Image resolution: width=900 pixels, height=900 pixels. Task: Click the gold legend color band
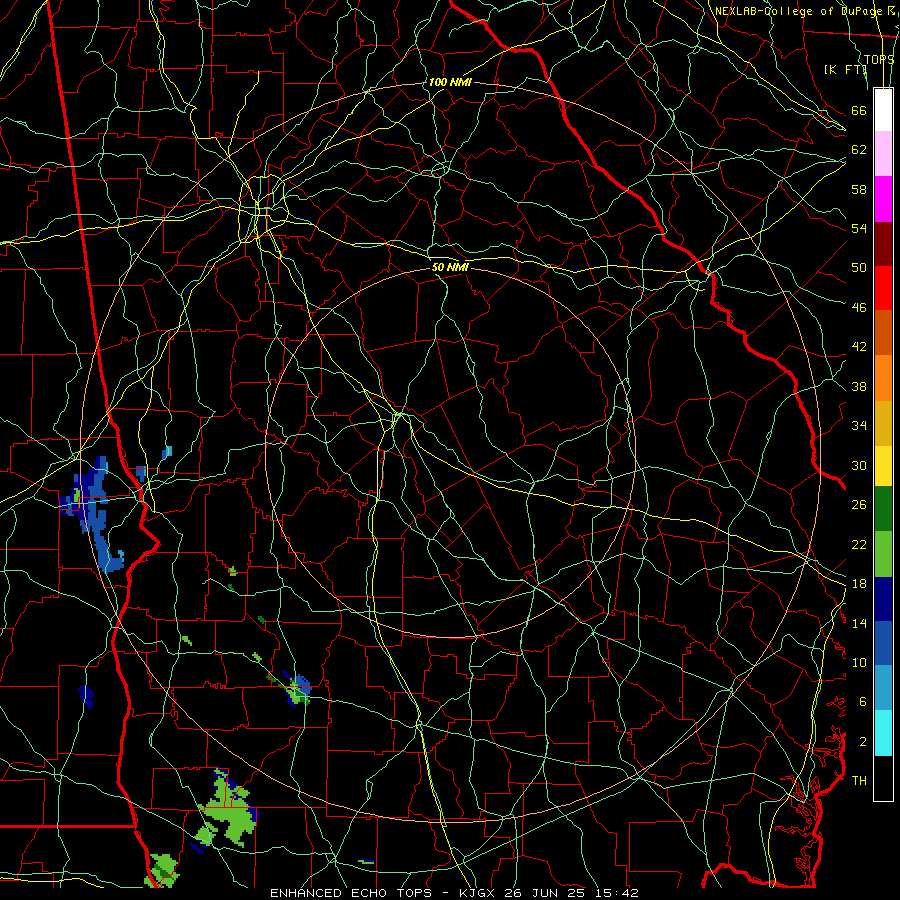(x=883, y=423)
